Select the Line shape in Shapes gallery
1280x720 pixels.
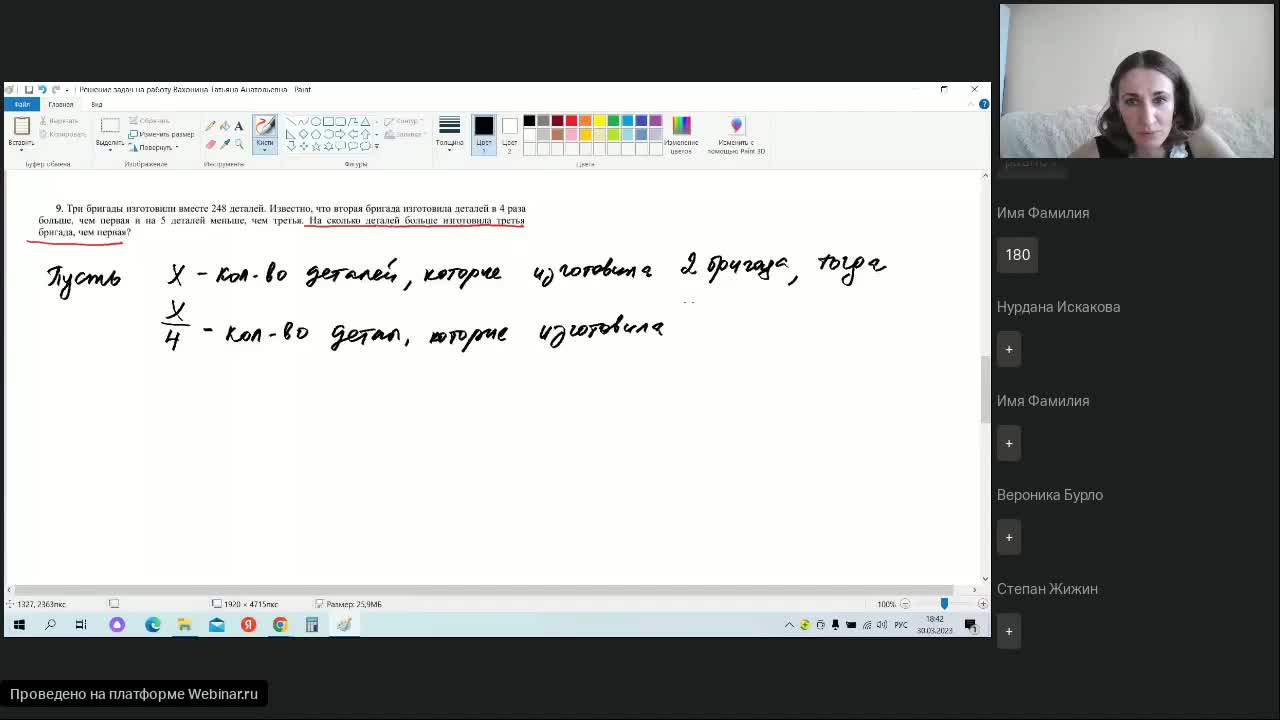click(291, 121)
